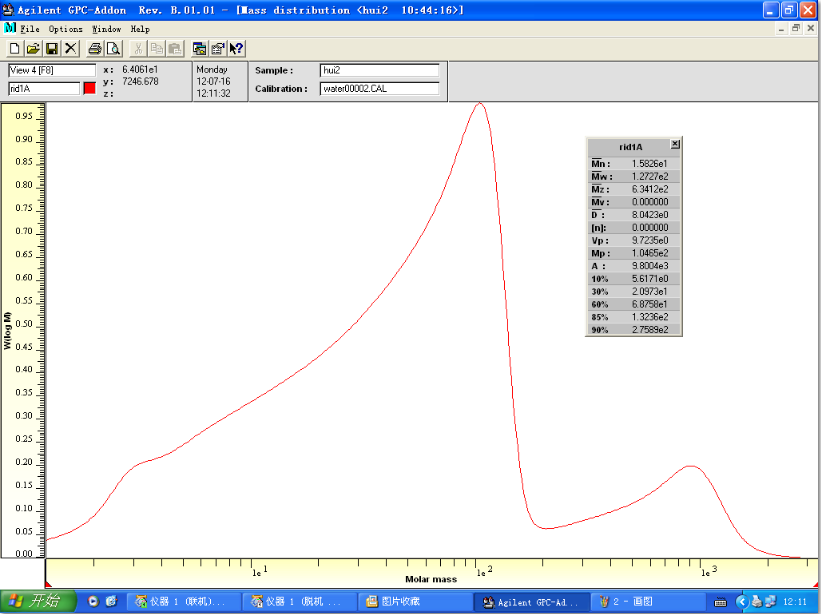Click the New document toolbar icon

tap(15, 49)
